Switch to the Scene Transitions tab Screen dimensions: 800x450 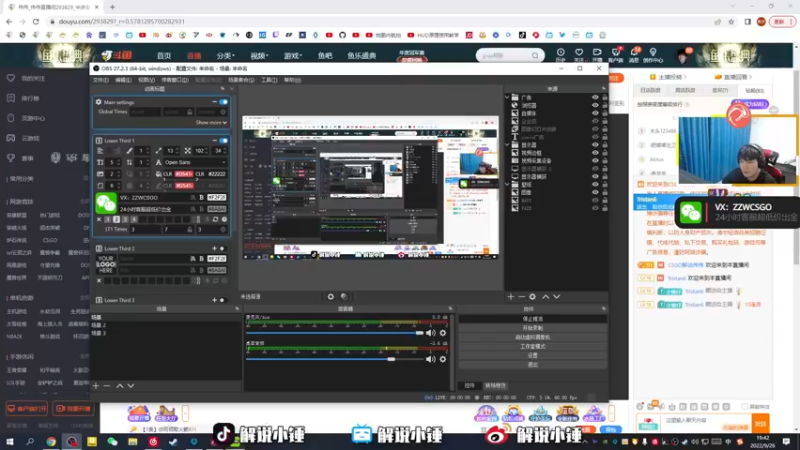point(495,386)
